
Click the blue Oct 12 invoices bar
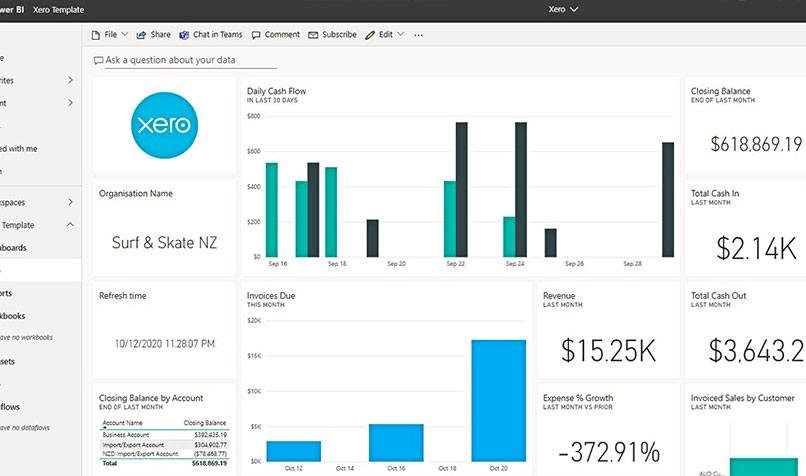coord(294,451)
